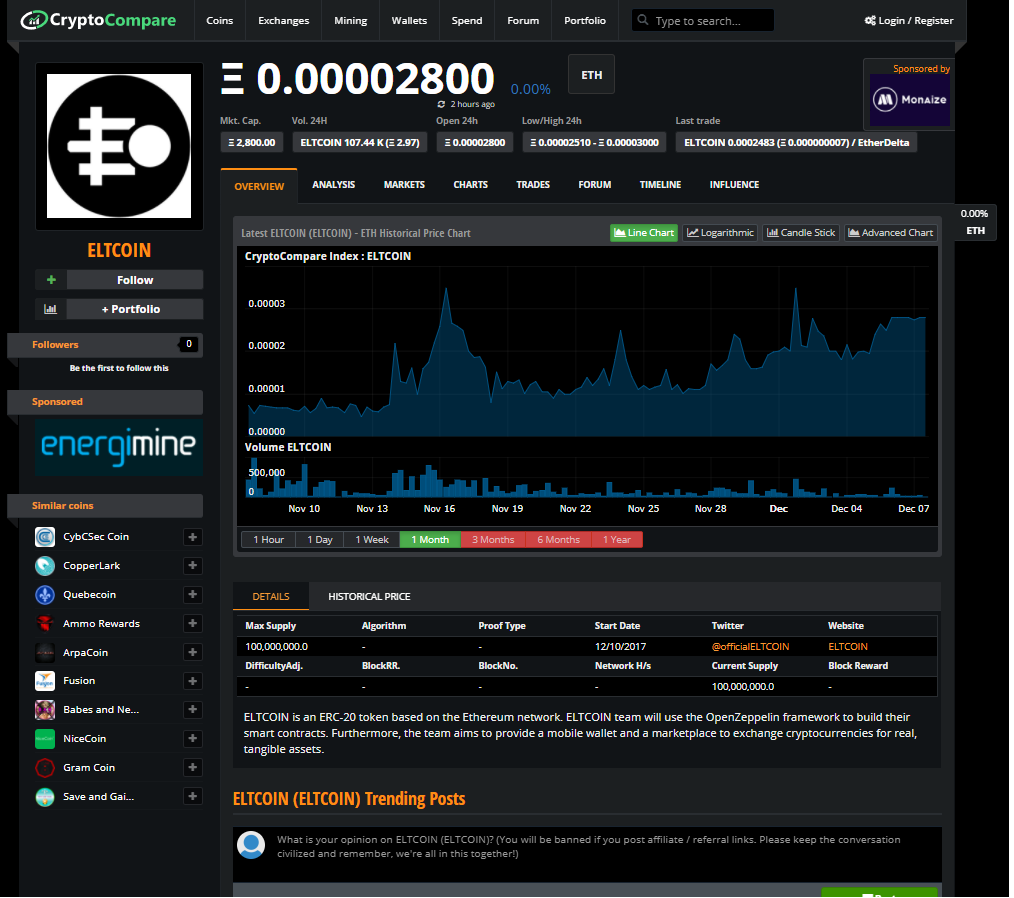
Task: Open the Coins menu
Action: [219, 21]
